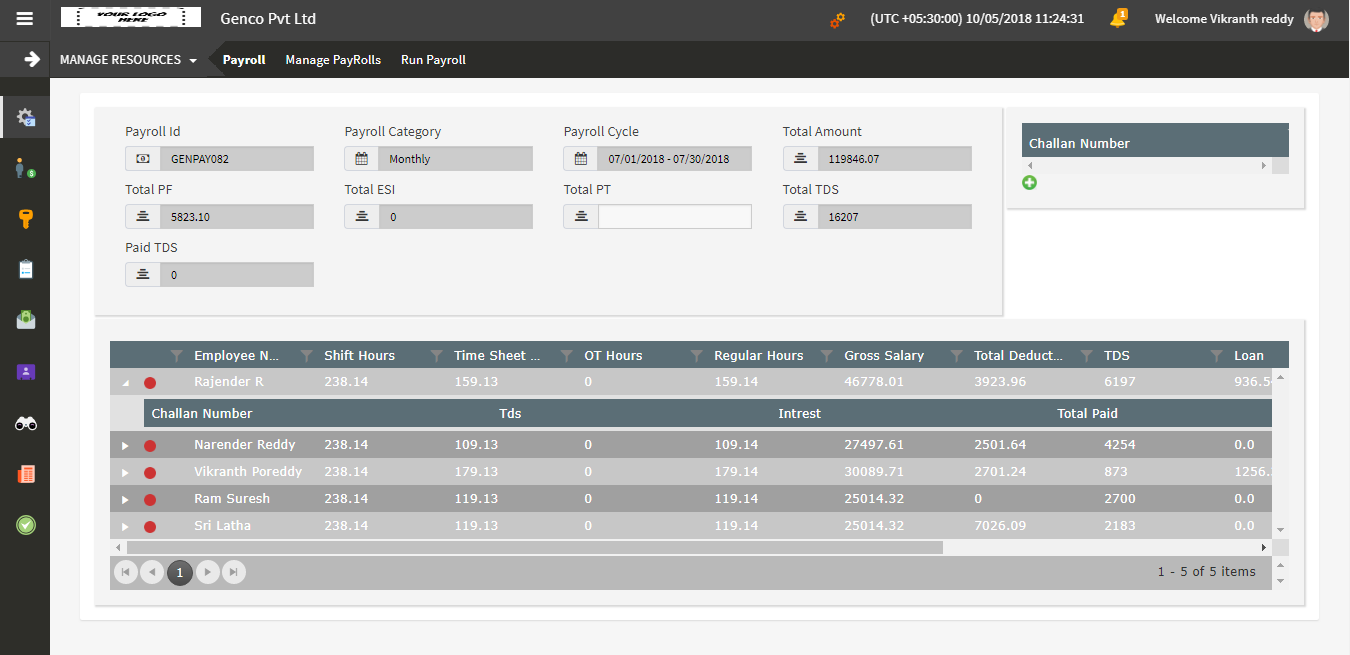1350x655 pixels.
Task: Click the Intrest sub-grid header
Action: pyautogui.click(x=800, y=413)
